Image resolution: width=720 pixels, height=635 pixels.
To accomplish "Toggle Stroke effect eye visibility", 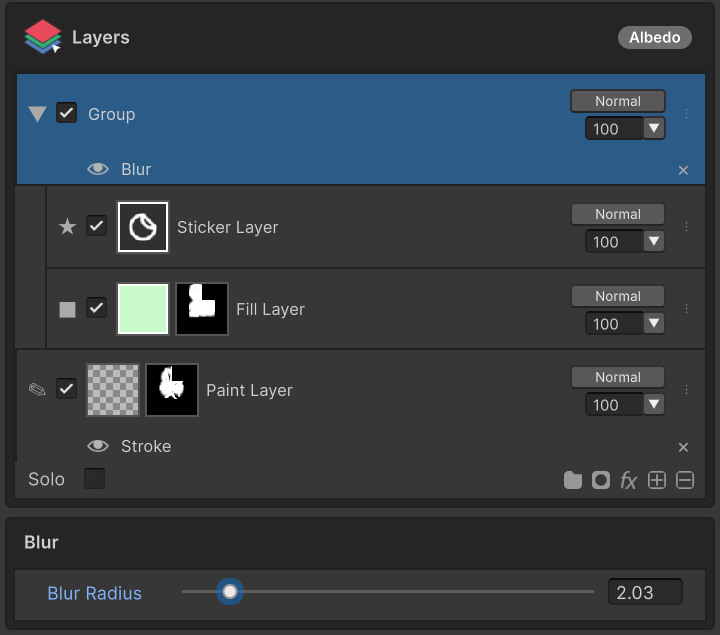I will pyautogui.click(x=98, y=446).
